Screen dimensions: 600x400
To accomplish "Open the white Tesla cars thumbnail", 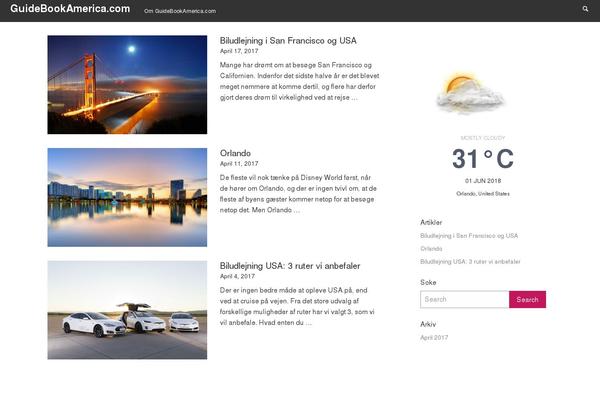I will (127, 310).
